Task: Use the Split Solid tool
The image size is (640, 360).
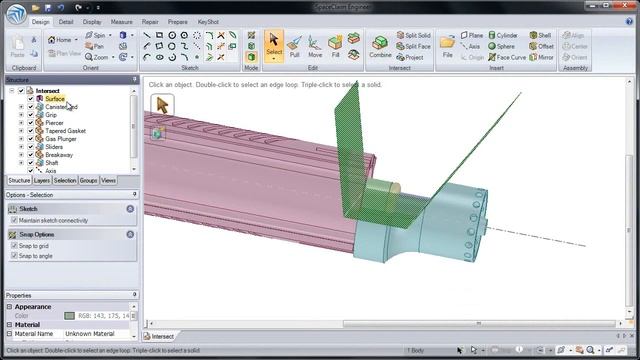Action: click(x=413, y=36)
